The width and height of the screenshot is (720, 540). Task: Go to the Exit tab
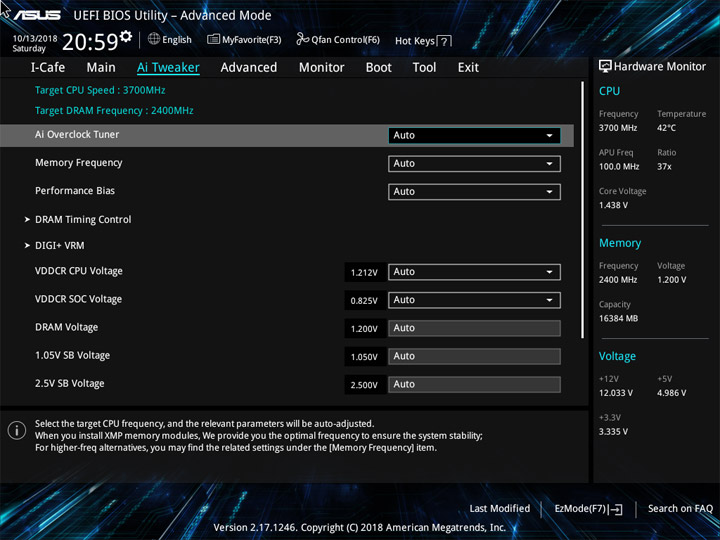point(468,68)
